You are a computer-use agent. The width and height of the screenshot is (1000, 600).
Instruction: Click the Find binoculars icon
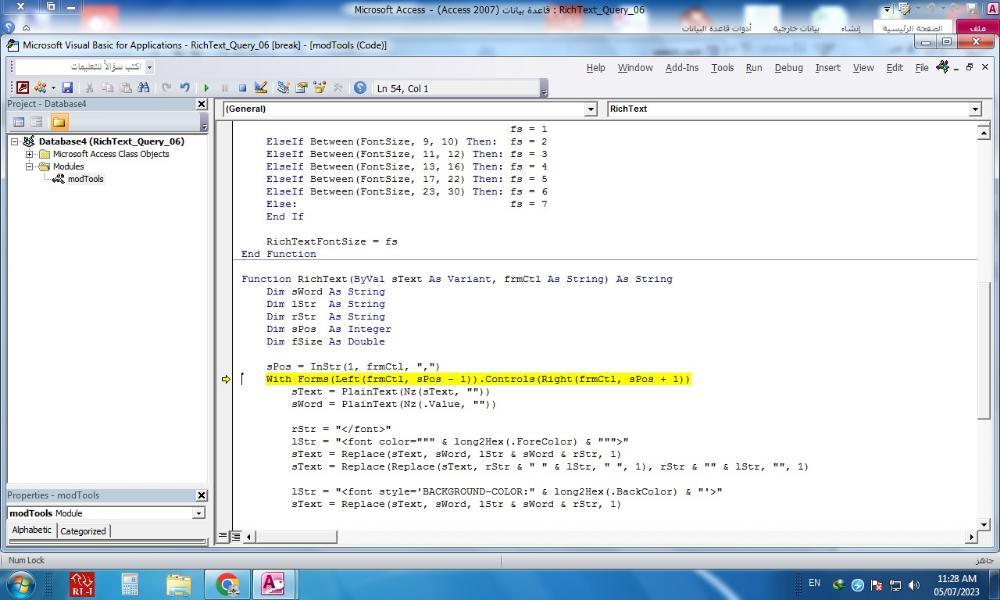[x=143, y=88]
